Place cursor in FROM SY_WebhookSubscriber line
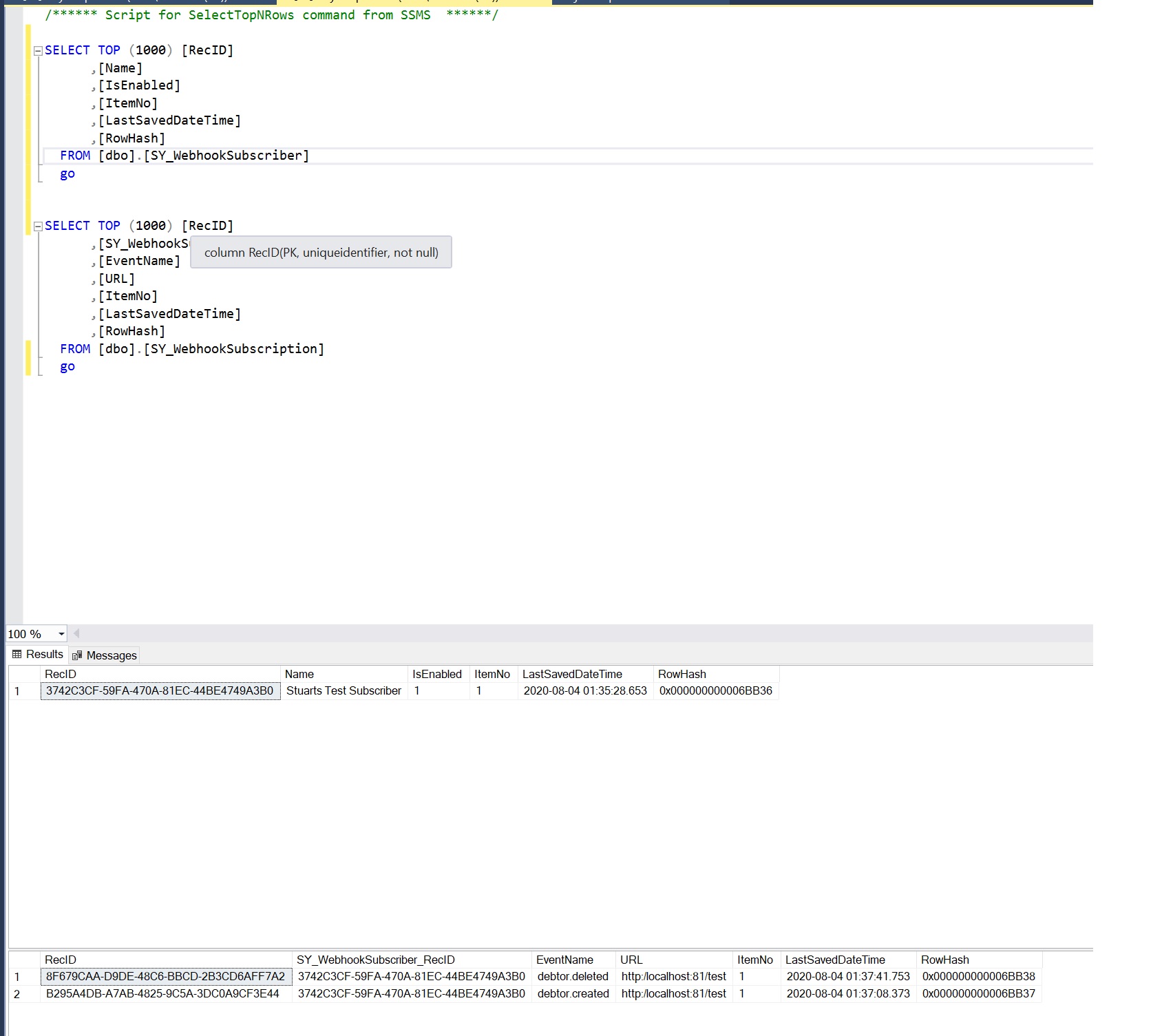This screenshot has width=1162, height=1036. click(x=204, y=156)
